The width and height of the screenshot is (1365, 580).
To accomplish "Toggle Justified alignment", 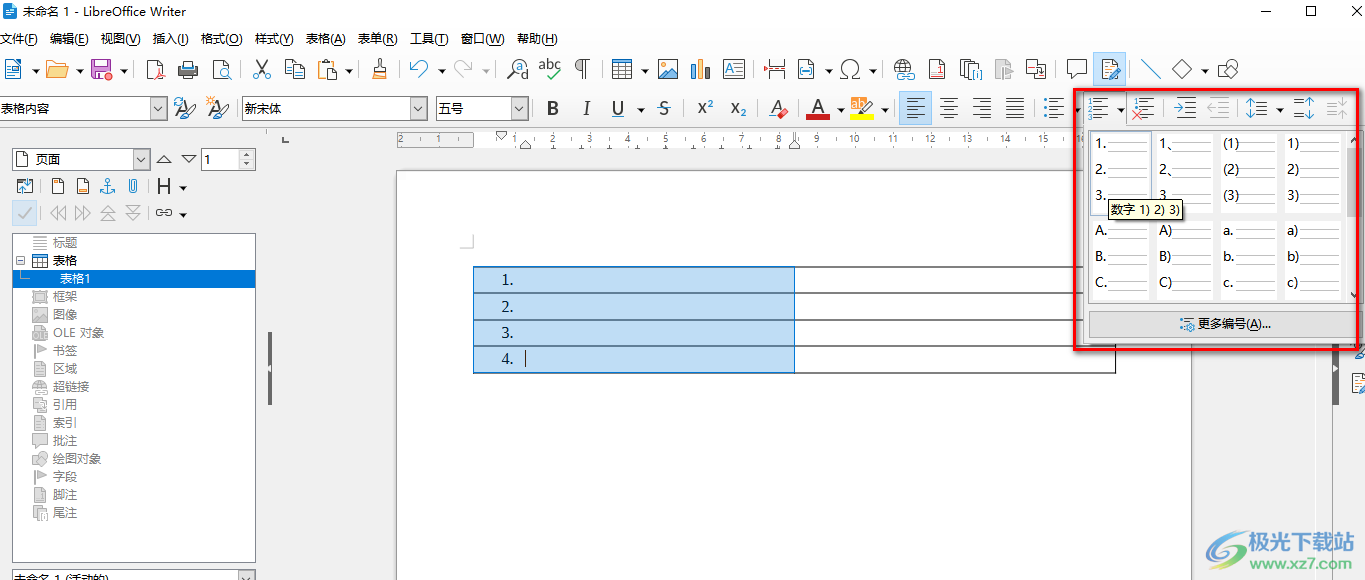I will (x=1015, y=108).
